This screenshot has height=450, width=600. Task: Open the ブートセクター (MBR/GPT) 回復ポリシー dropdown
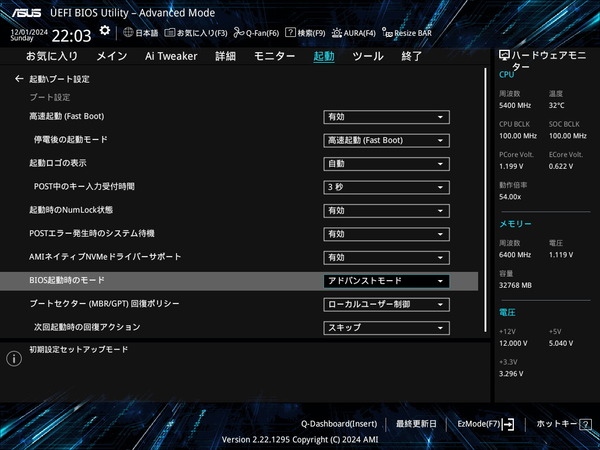pyautogui.click(x=386, y=304)
